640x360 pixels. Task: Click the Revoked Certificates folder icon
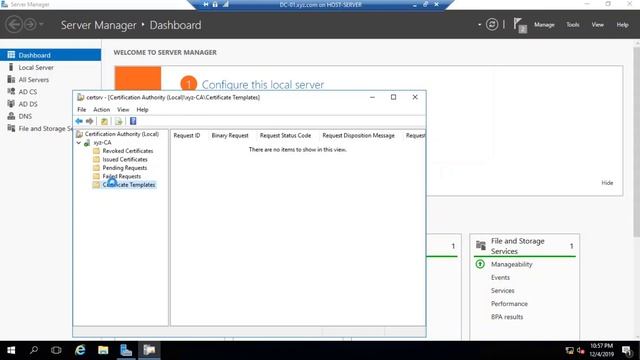96,151
